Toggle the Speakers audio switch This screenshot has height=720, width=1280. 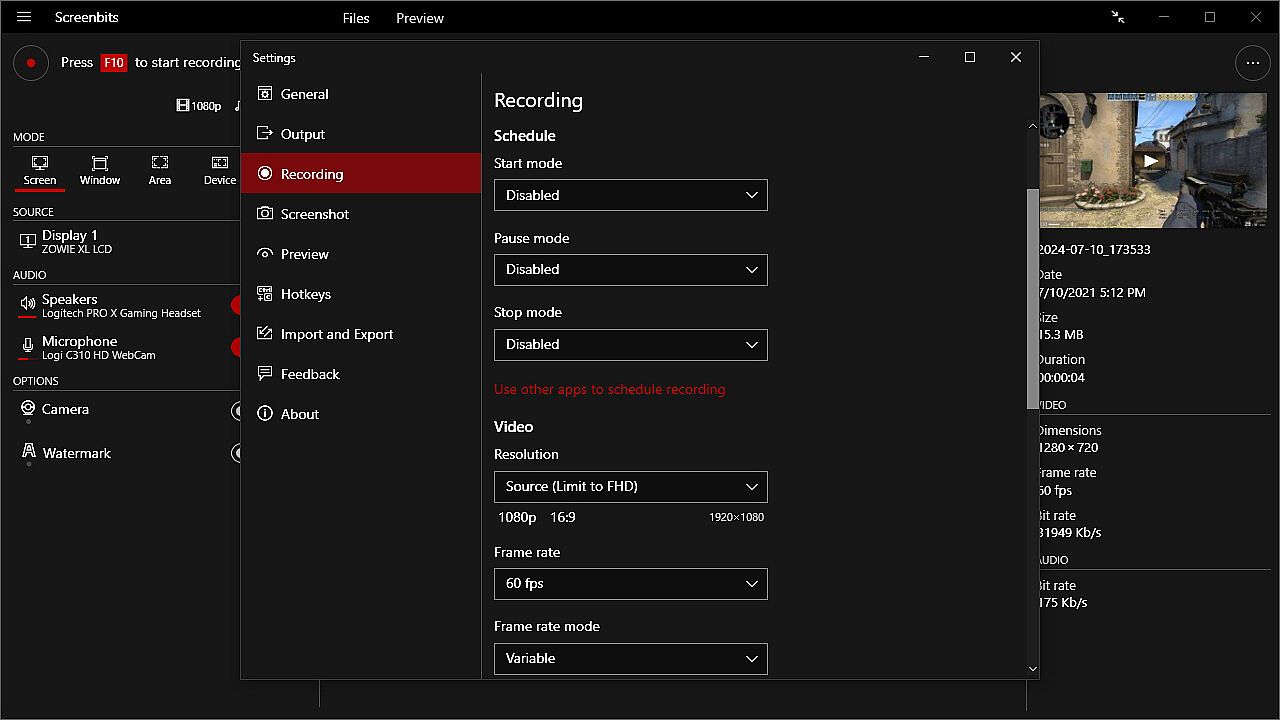(237, 305)
